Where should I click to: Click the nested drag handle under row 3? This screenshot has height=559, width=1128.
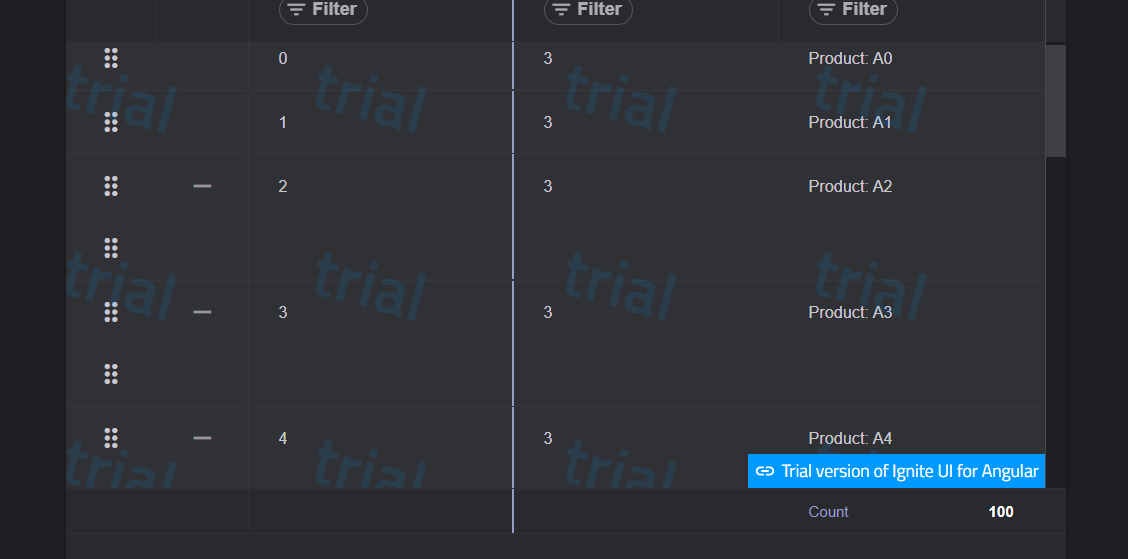click(111, 374)
